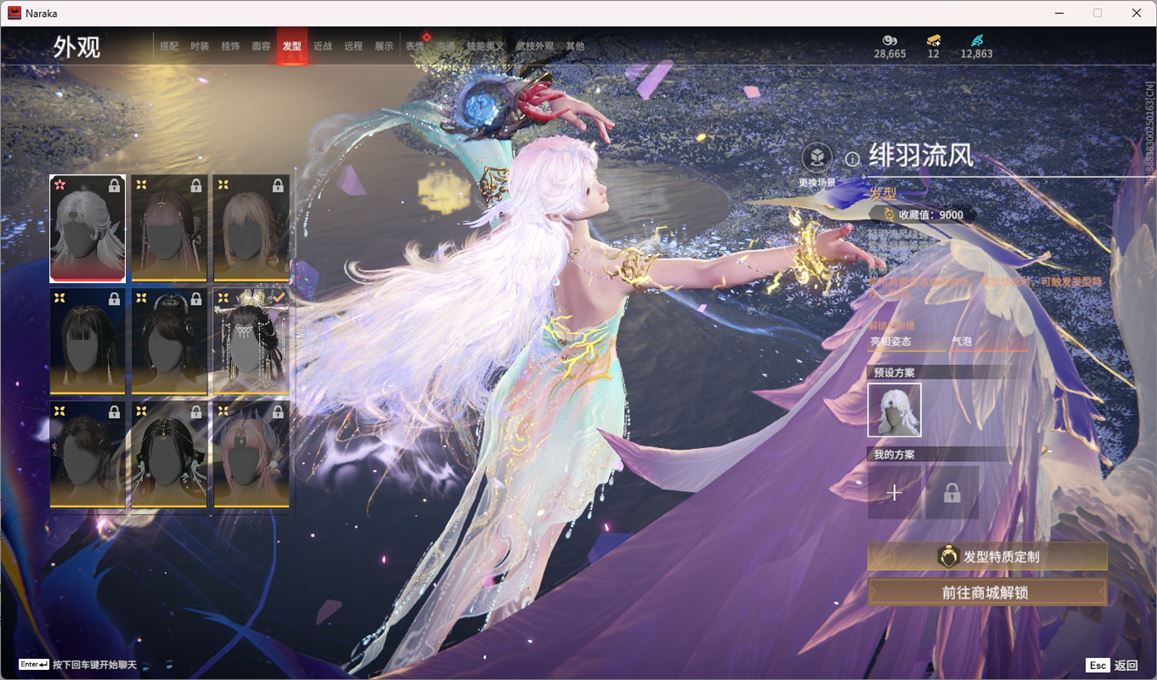Switch to the 搭配 tab

[x=169, y=46]
